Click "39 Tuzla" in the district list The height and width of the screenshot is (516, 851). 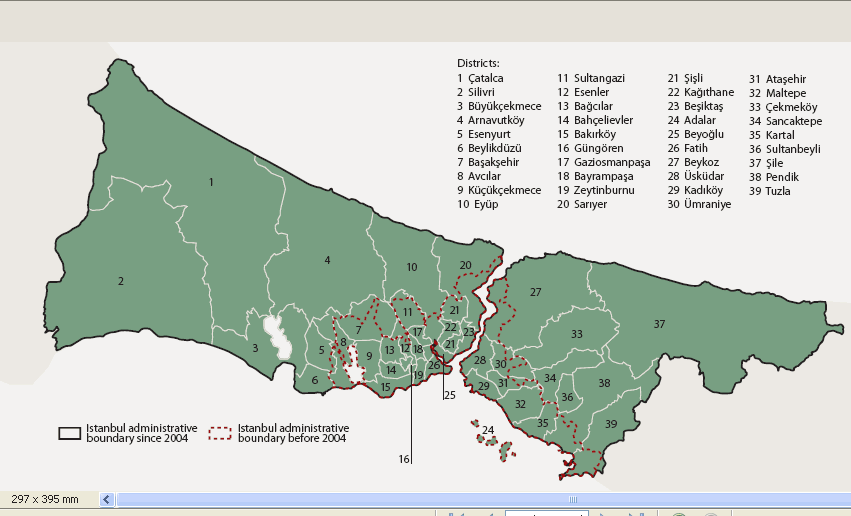point(770,191)
